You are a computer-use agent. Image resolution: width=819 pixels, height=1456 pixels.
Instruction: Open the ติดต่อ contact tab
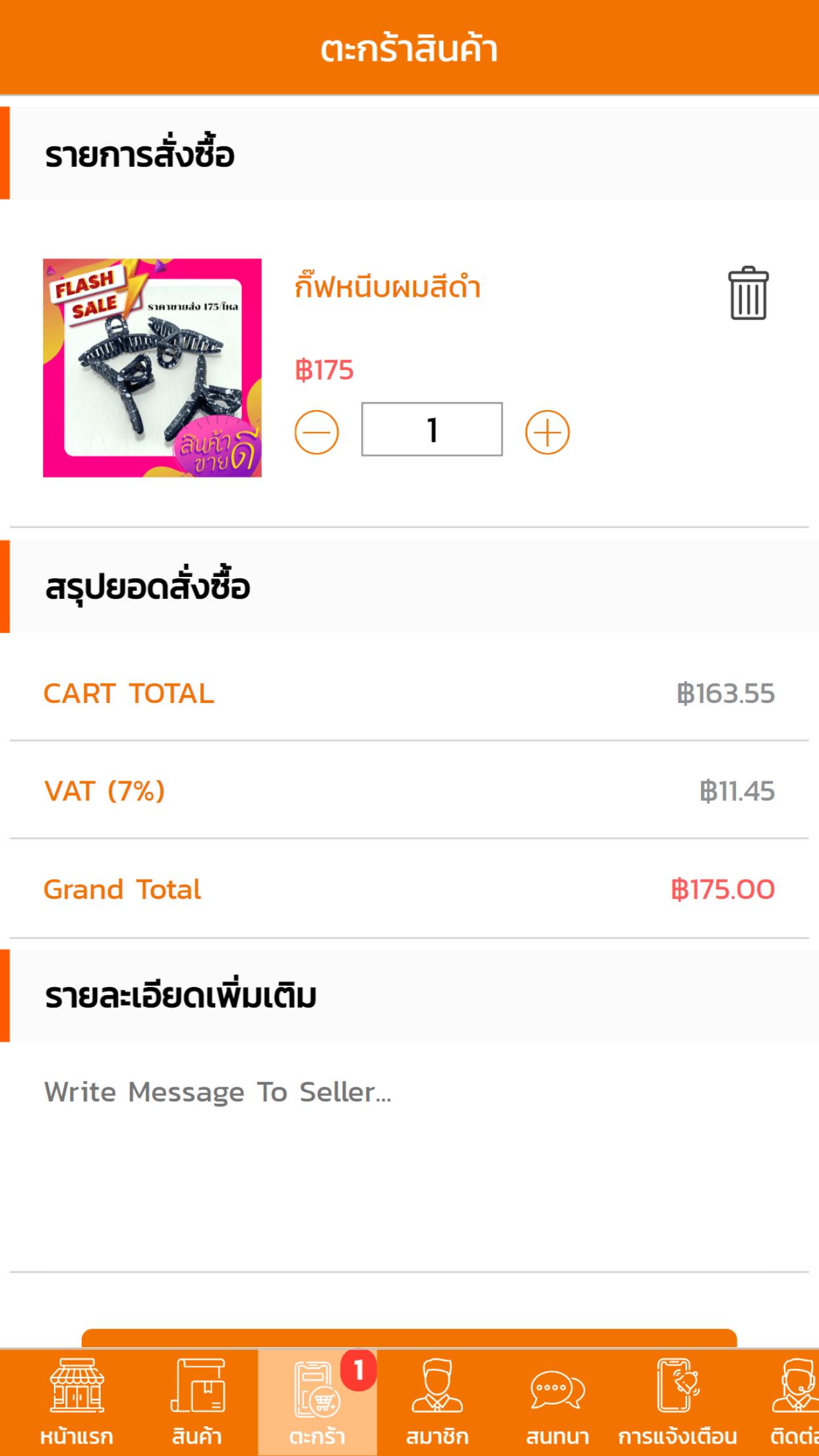point(794,1401)
